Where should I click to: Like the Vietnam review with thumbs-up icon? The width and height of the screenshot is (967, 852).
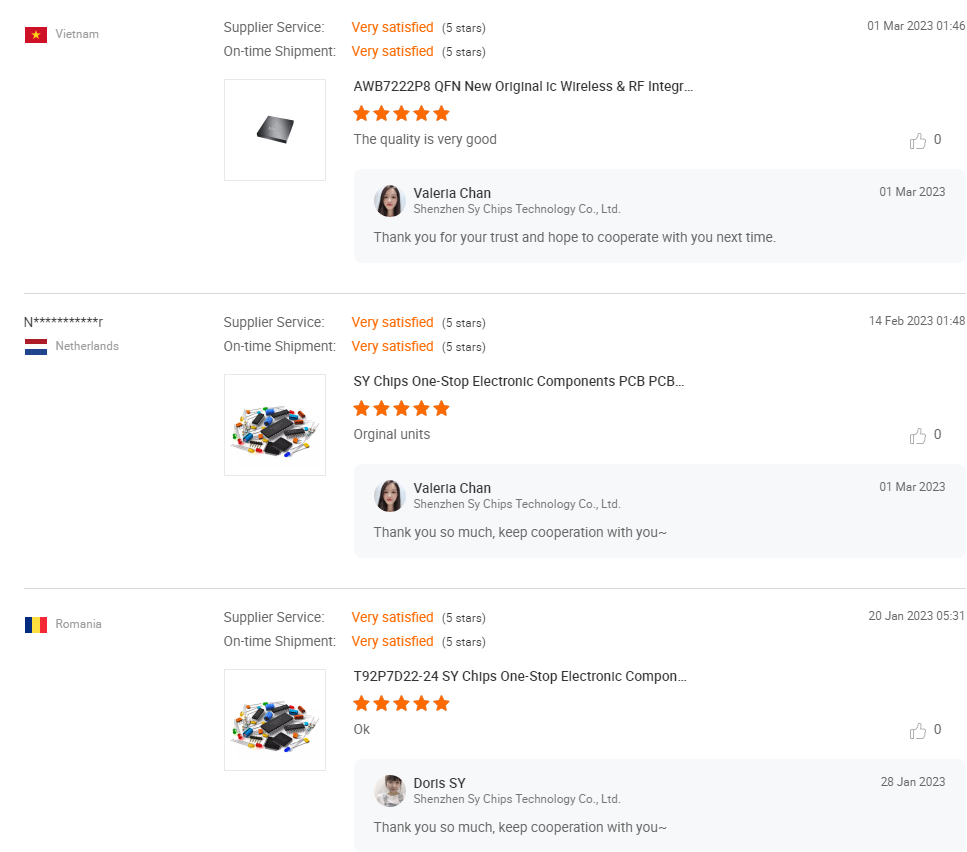point(918,141)
